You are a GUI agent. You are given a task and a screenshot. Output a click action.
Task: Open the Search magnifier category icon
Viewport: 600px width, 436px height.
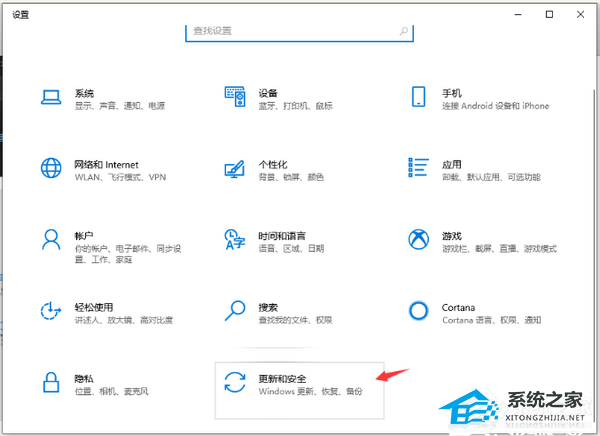pos(235,310)
